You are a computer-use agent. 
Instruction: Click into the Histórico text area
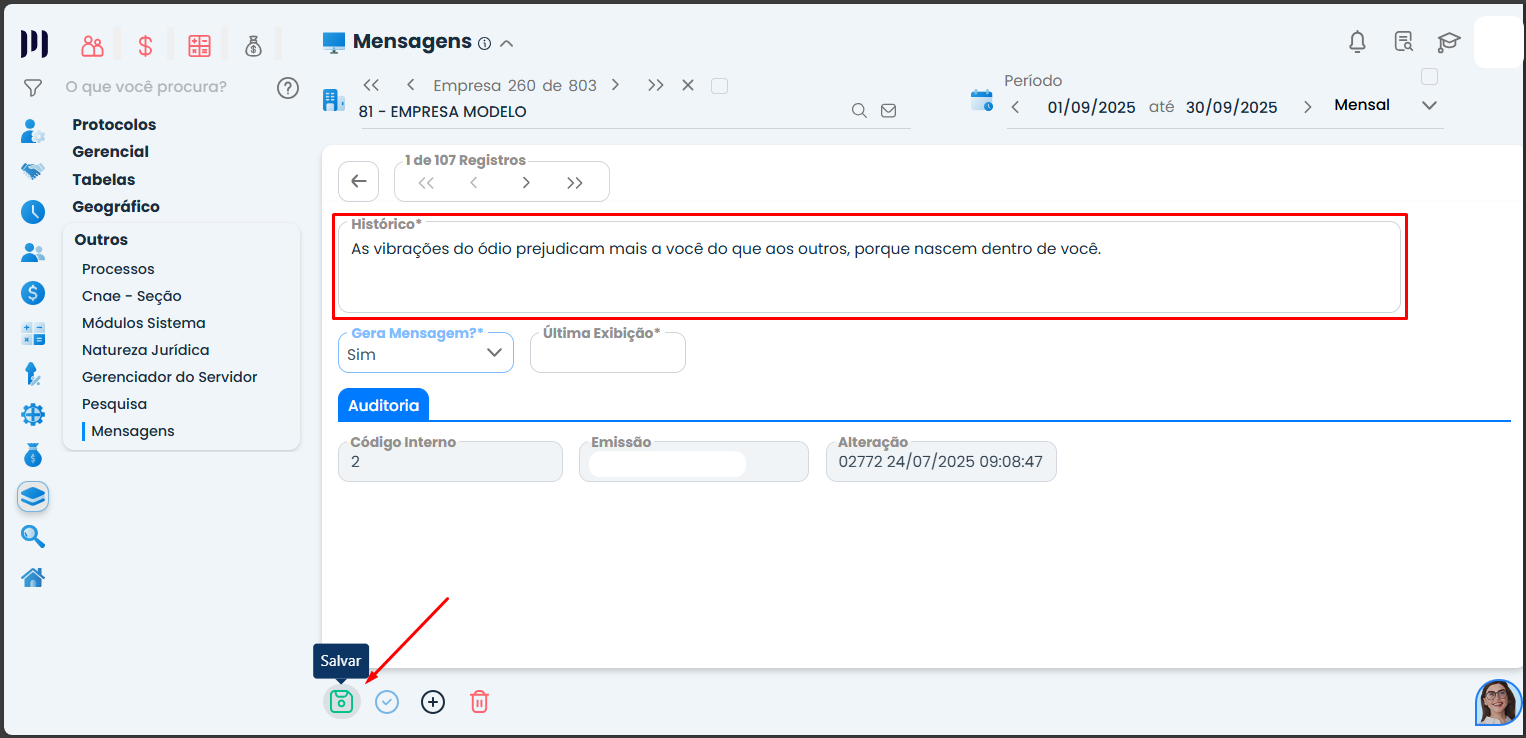(x=869, y=267)
